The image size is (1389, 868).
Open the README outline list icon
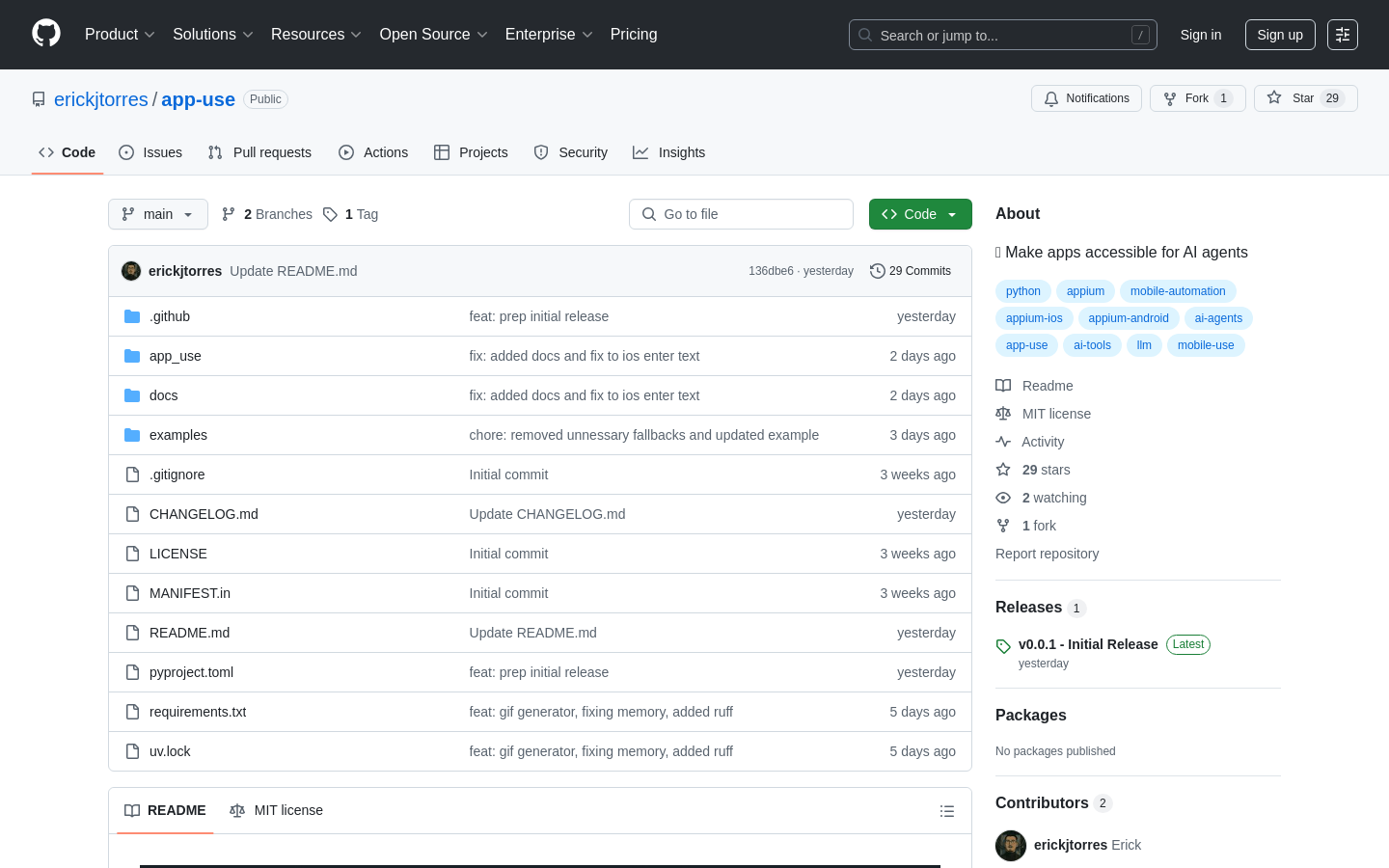click(947, 811)
